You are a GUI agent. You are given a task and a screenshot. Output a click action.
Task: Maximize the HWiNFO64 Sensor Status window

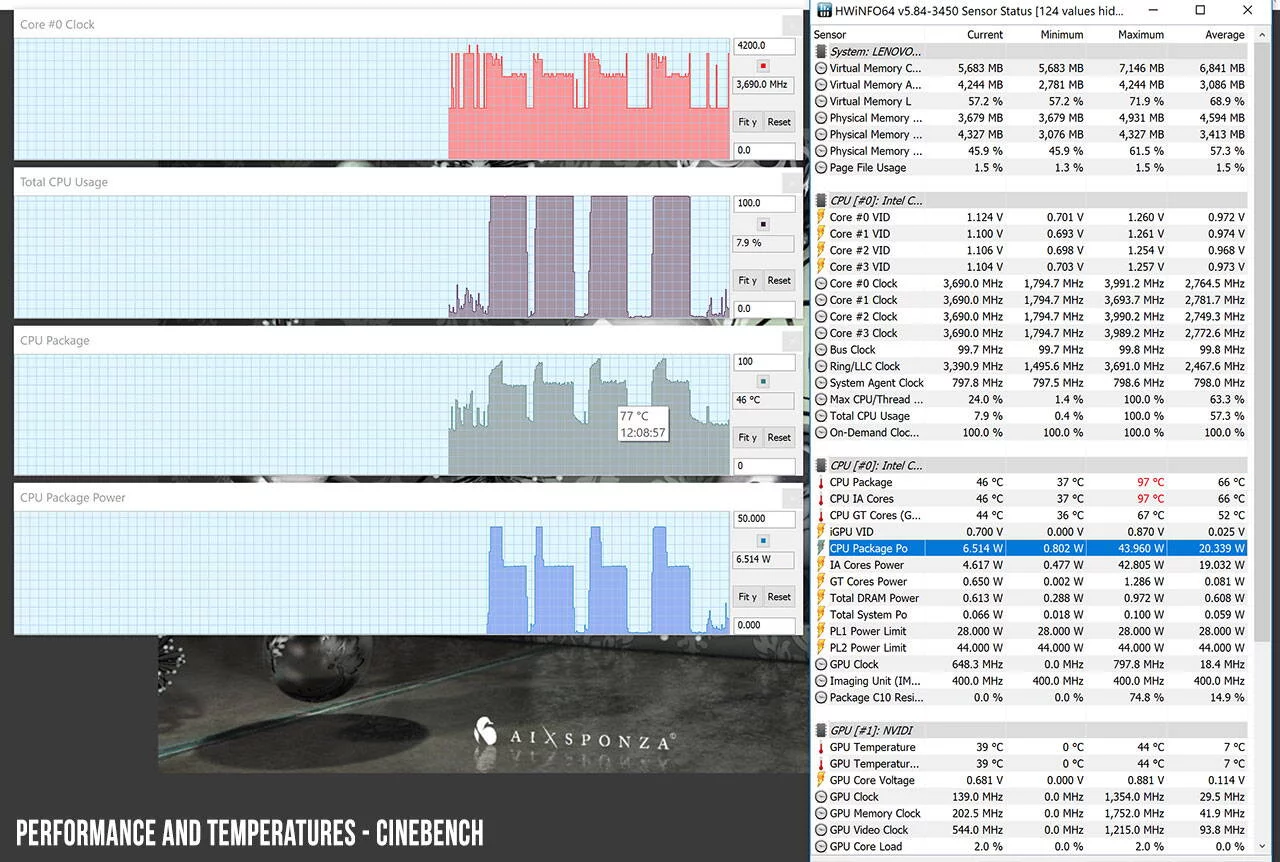click(x=1200, y=11)
